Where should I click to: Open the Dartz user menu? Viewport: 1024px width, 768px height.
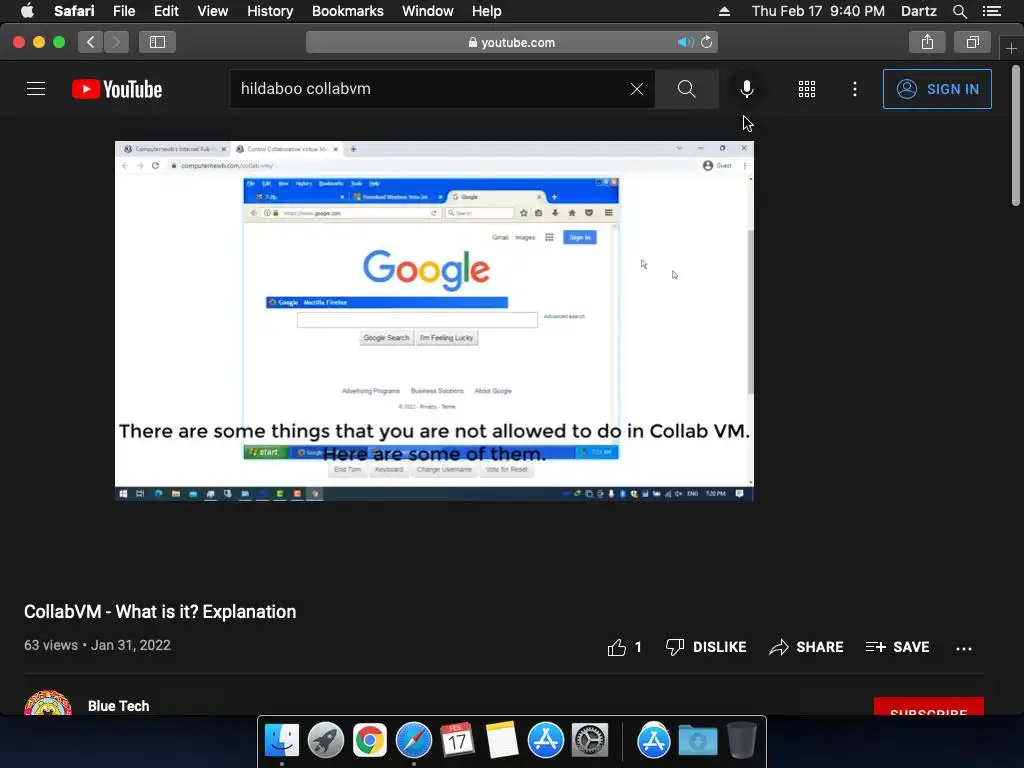tap(919, 11)
